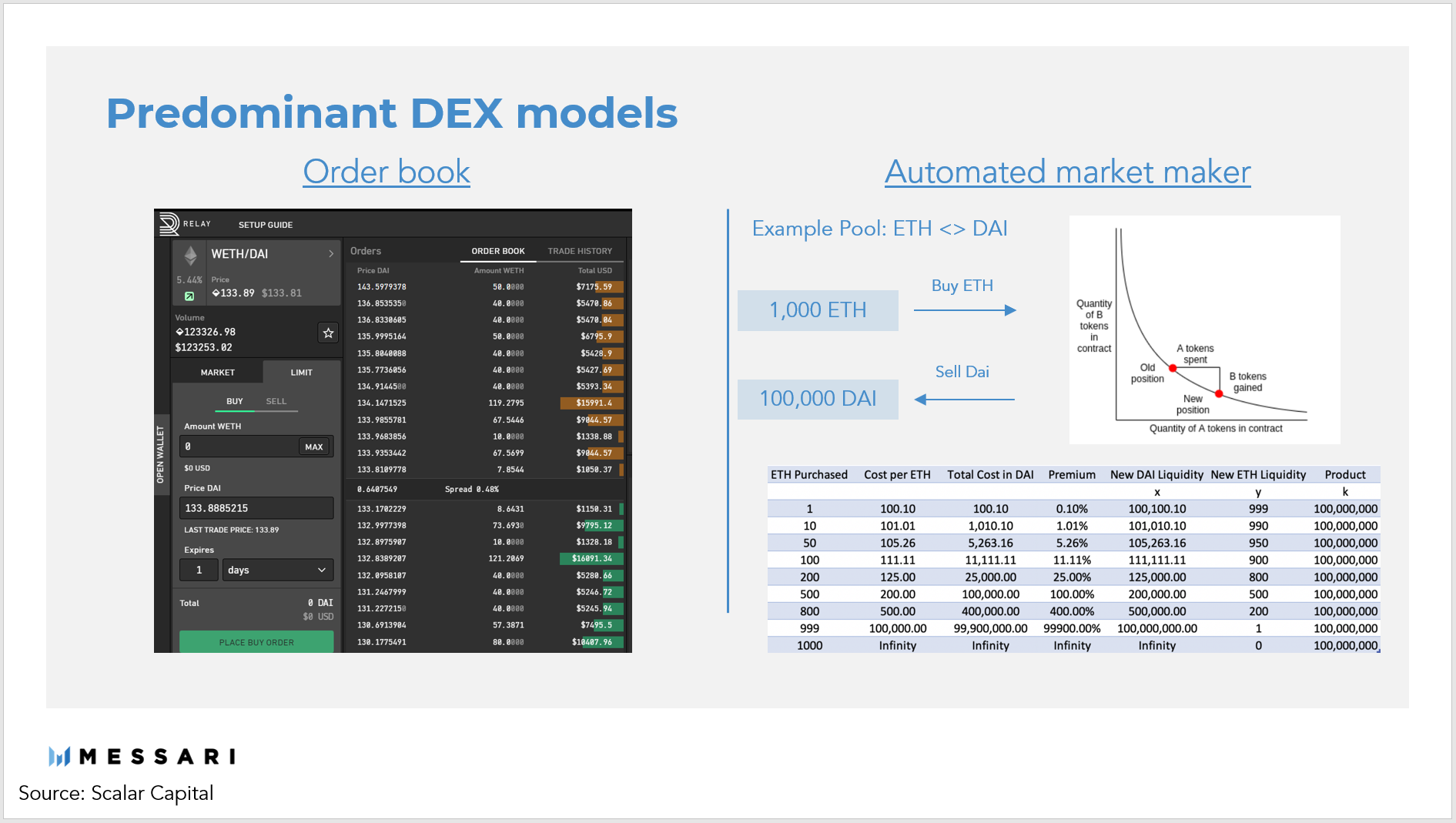Follow the Automated market maker link
Viewport: 1456px width, 823px height.
pos(1068,172)
